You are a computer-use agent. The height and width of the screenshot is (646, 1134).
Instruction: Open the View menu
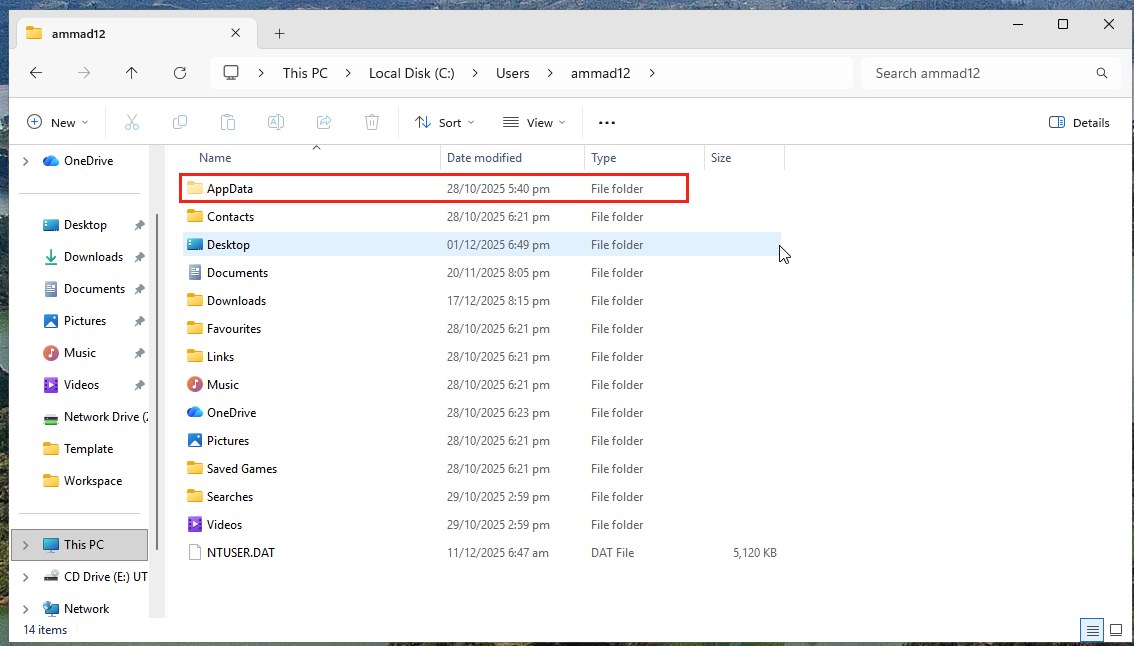click(x=534, y=122)
